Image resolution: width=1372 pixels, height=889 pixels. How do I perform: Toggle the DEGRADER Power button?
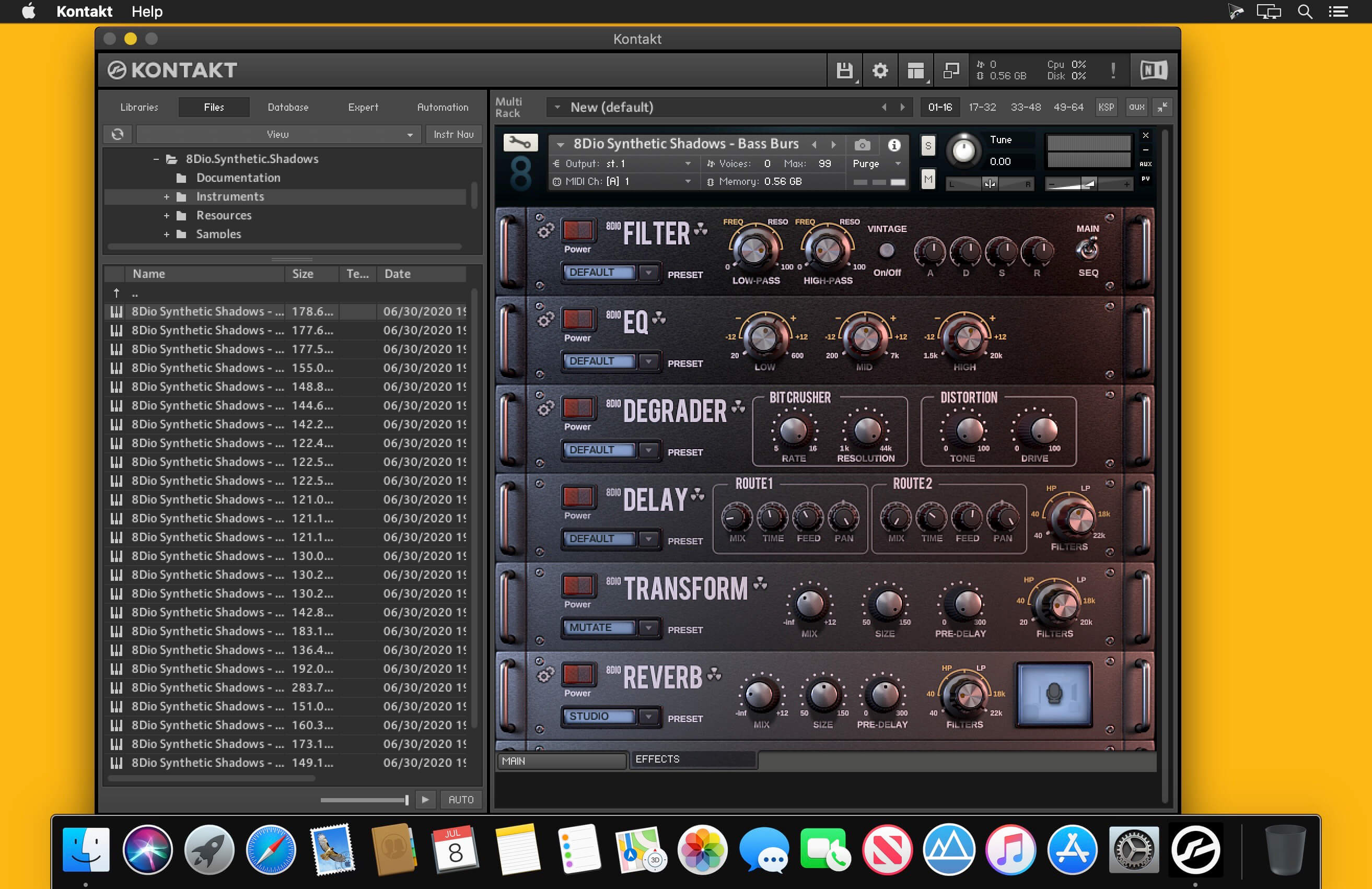coord(578,407)
